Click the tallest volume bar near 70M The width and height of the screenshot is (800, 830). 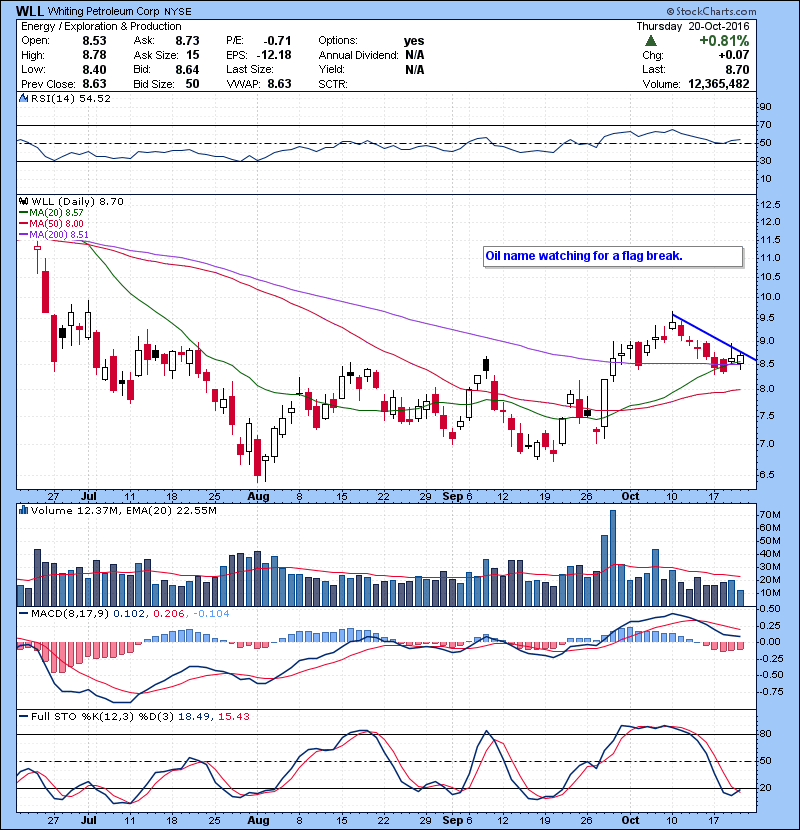click(x=613, y=558)
